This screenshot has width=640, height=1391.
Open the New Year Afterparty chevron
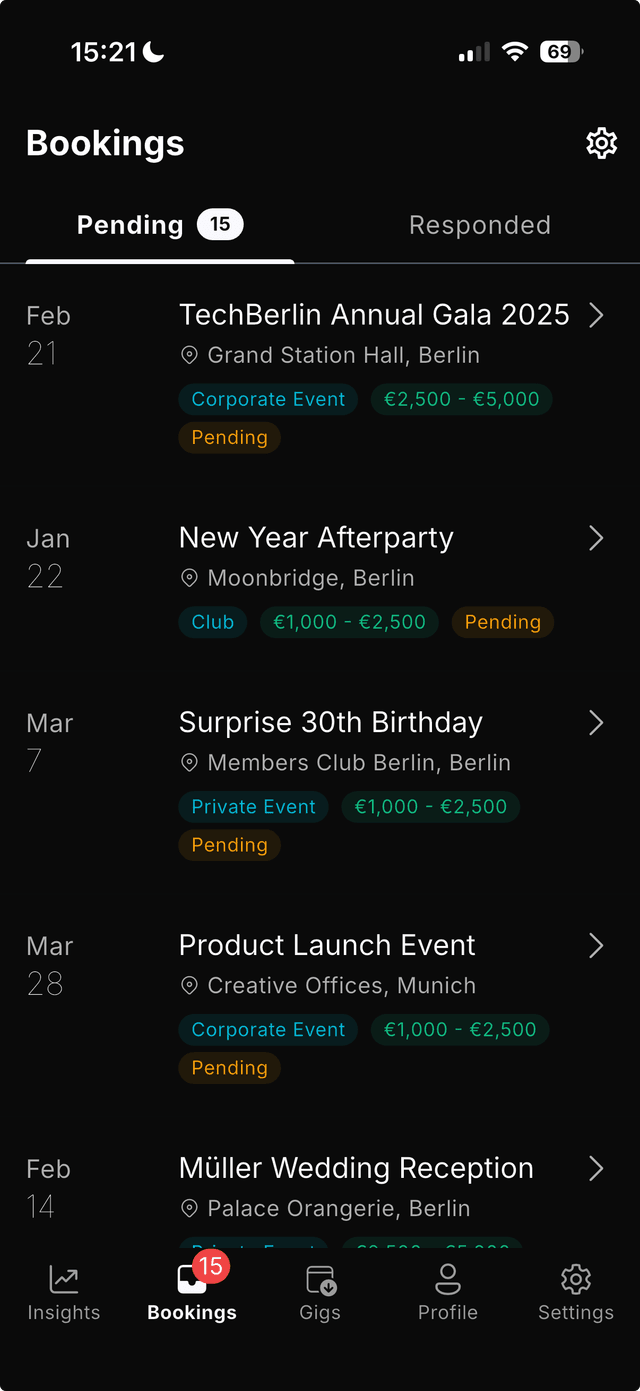click(596, 537)
